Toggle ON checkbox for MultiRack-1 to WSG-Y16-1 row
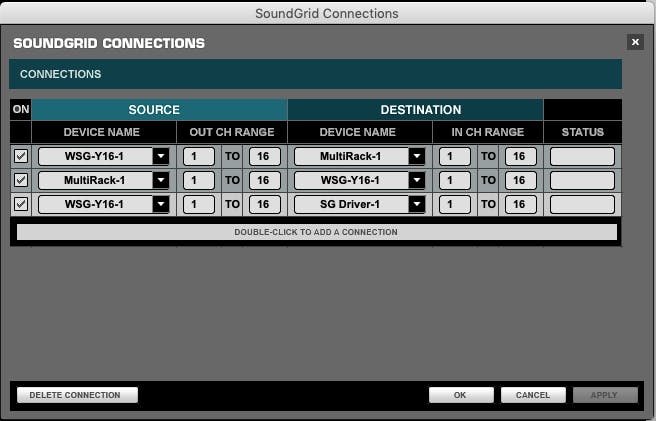This screenshot has width=656, height=421. click(x=21, y=180)
